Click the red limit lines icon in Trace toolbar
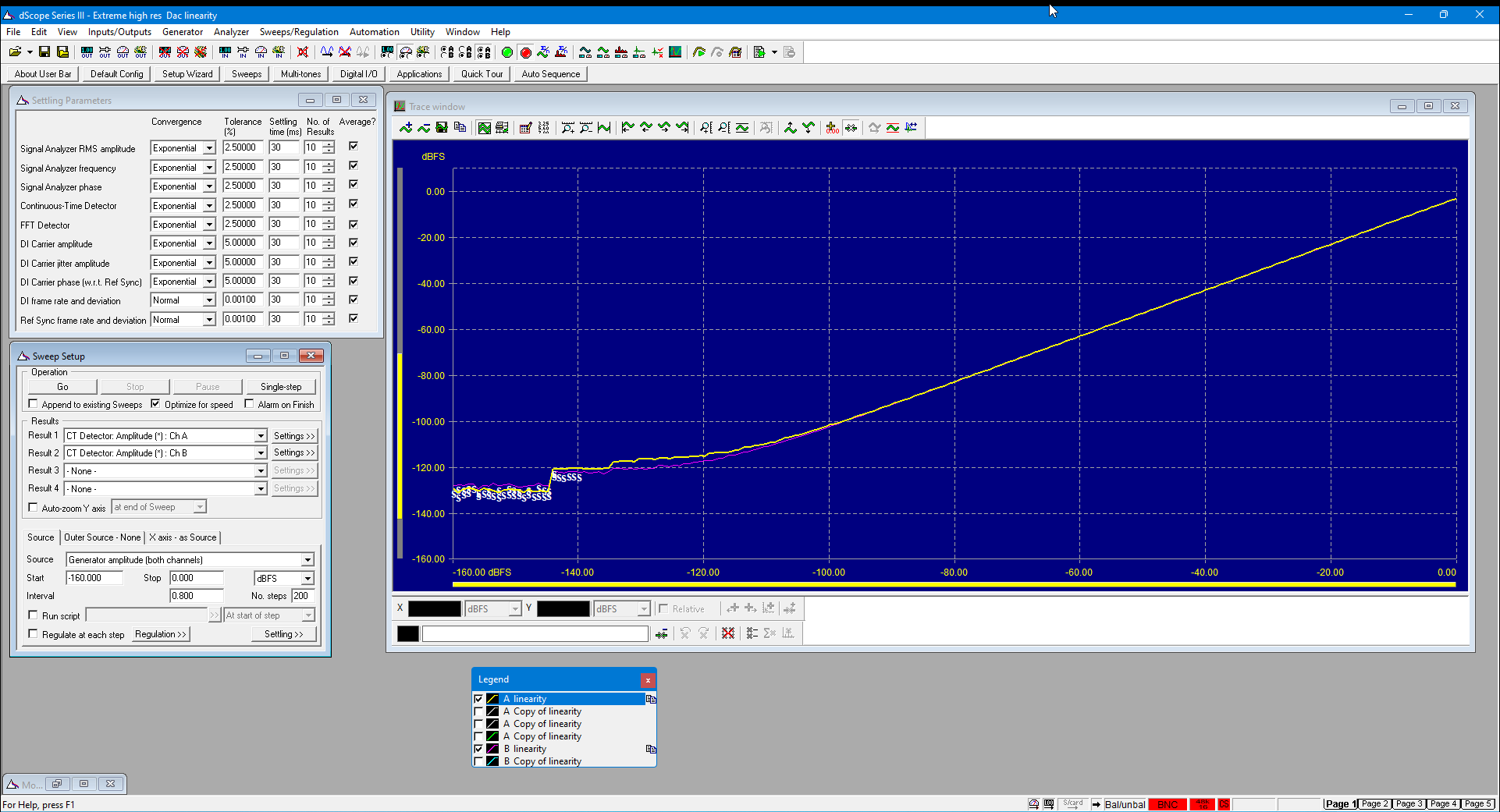This screenshot has width=1500, height=812. point(893,128)
